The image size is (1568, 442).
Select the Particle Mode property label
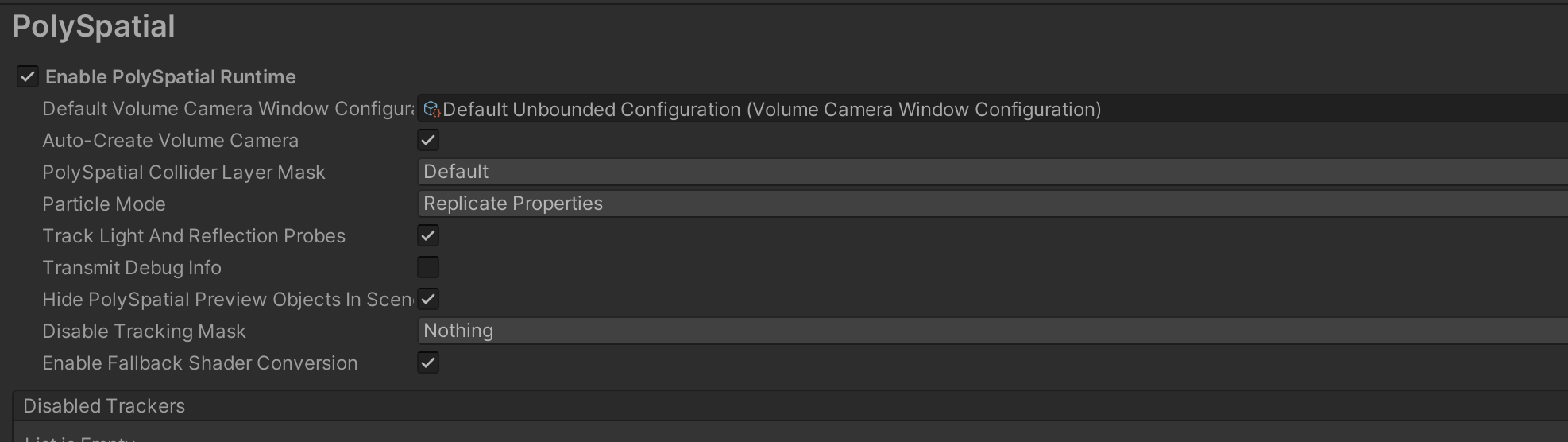[x=104, y=204]
